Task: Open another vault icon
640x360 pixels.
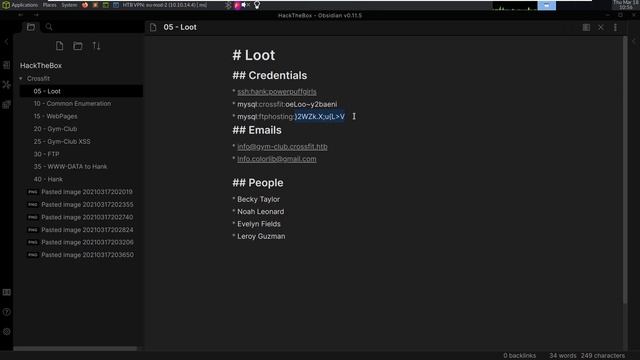Action: (7, 292)
